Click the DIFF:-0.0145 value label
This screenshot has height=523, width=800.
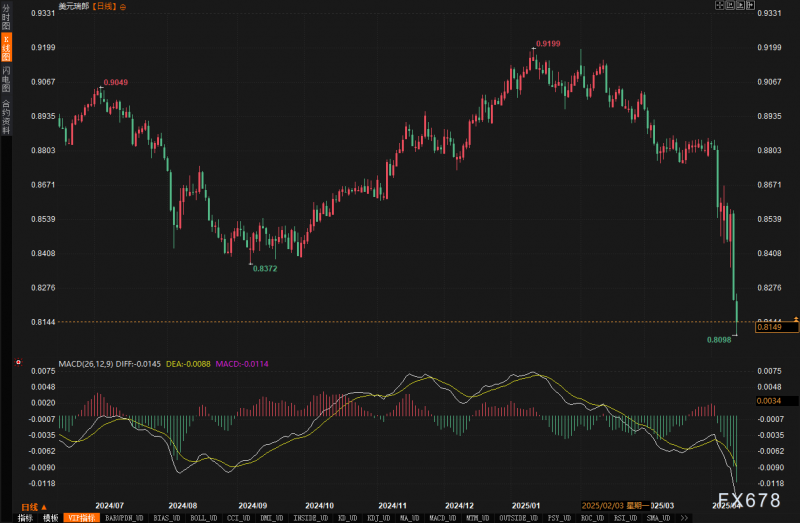pos(138,364)
